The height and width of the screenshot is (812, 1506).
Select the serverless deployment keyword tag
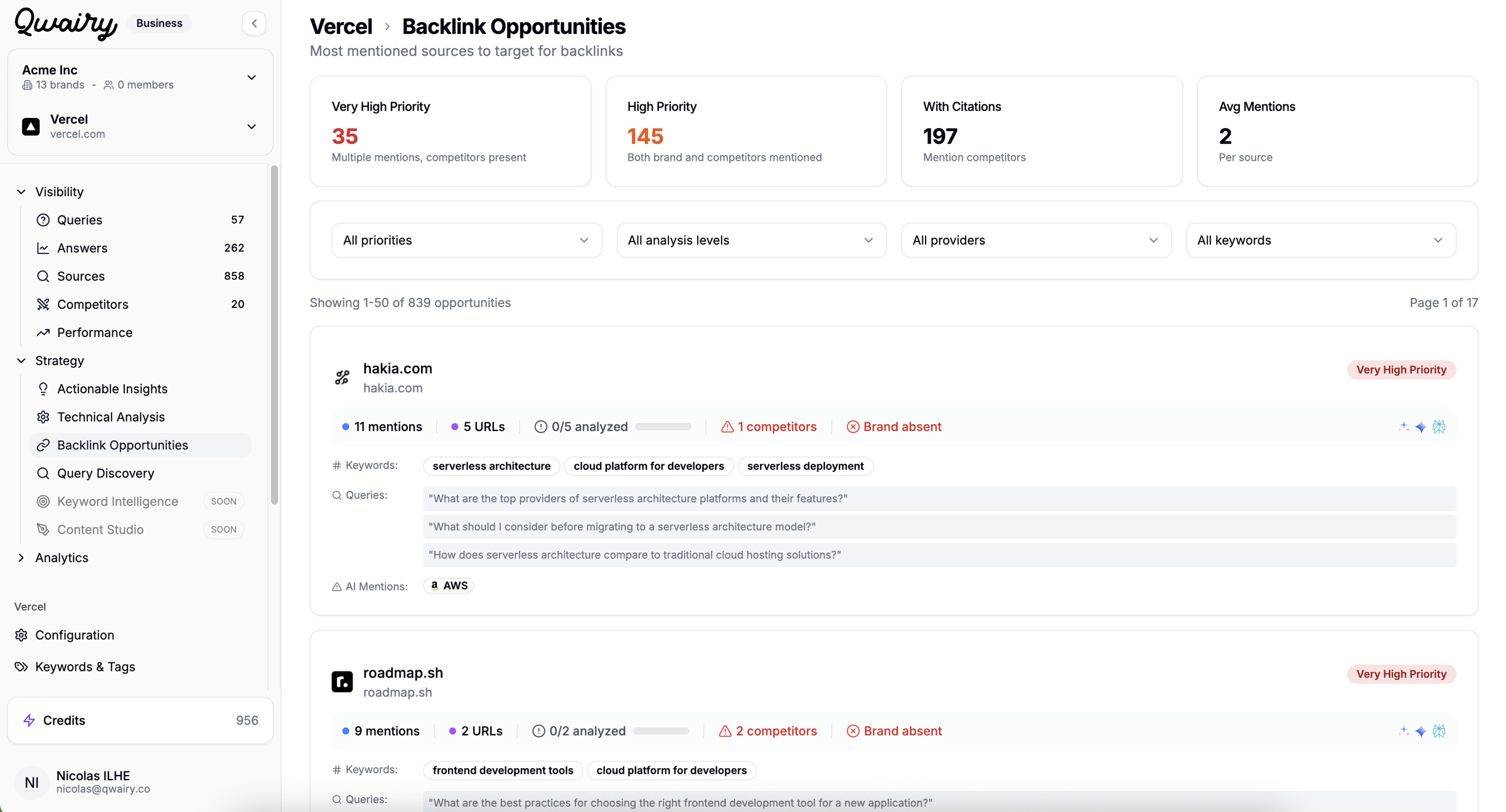(805, 466)
